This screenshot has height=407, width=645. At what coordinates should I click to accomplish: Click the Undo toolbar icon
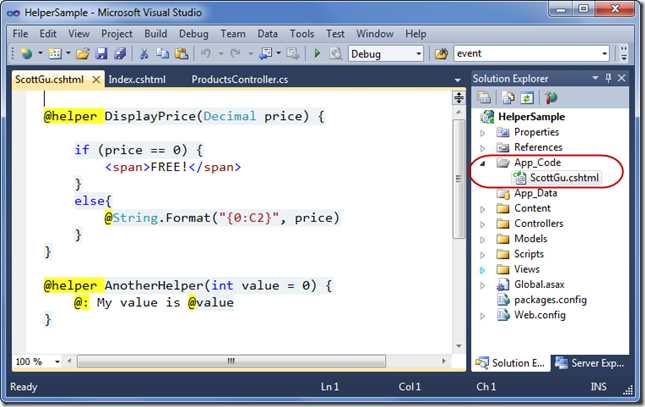click(206, 53)
